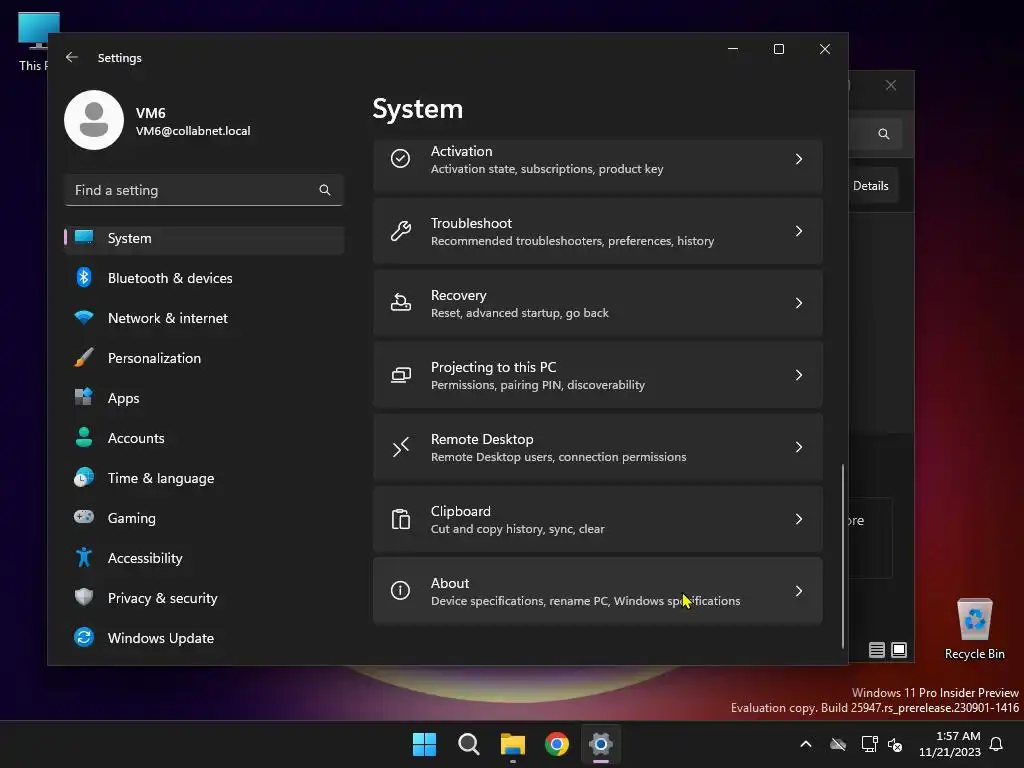Open taskbar Search
Viewport: 1024px width, 768px height.
coord(469,744)
